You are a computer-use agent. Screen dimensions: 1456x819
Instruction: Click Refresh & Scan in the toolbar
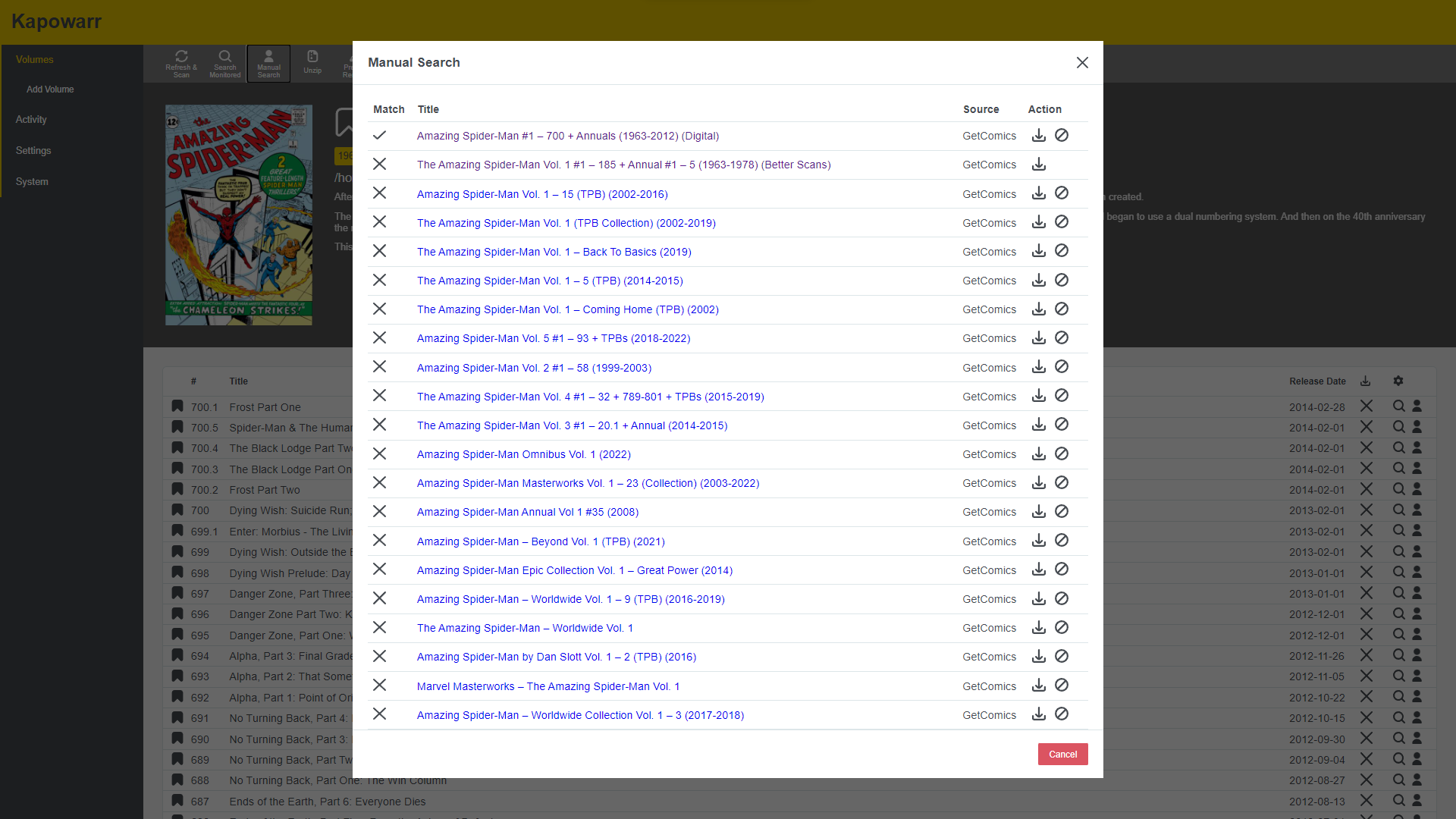pos(181,64)
